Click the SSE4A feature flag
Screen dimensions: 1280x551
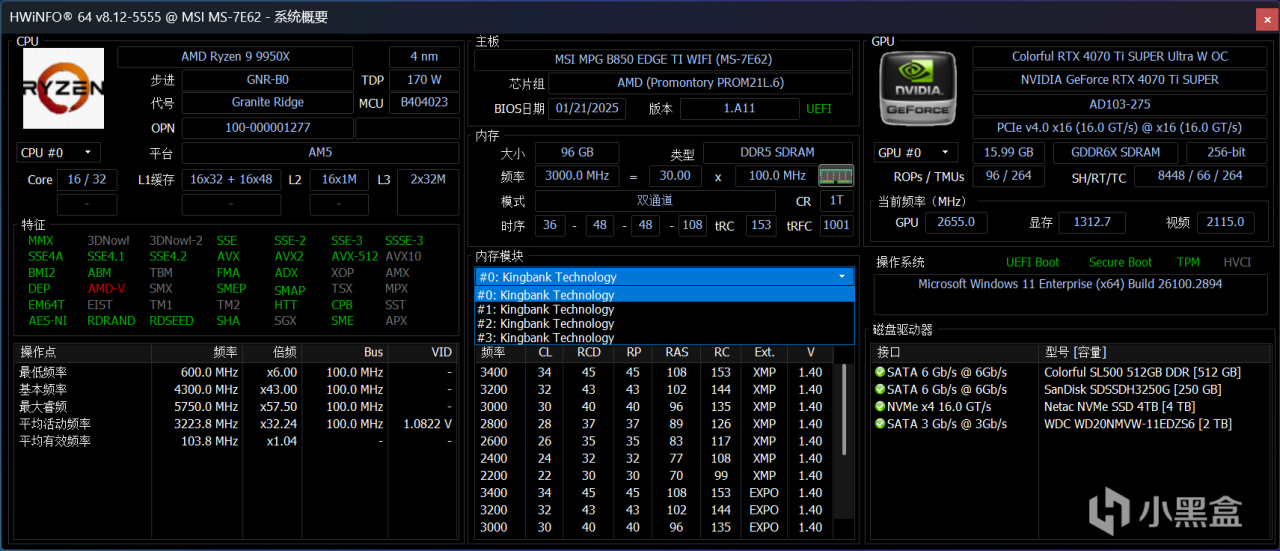[x=45, y=257]
